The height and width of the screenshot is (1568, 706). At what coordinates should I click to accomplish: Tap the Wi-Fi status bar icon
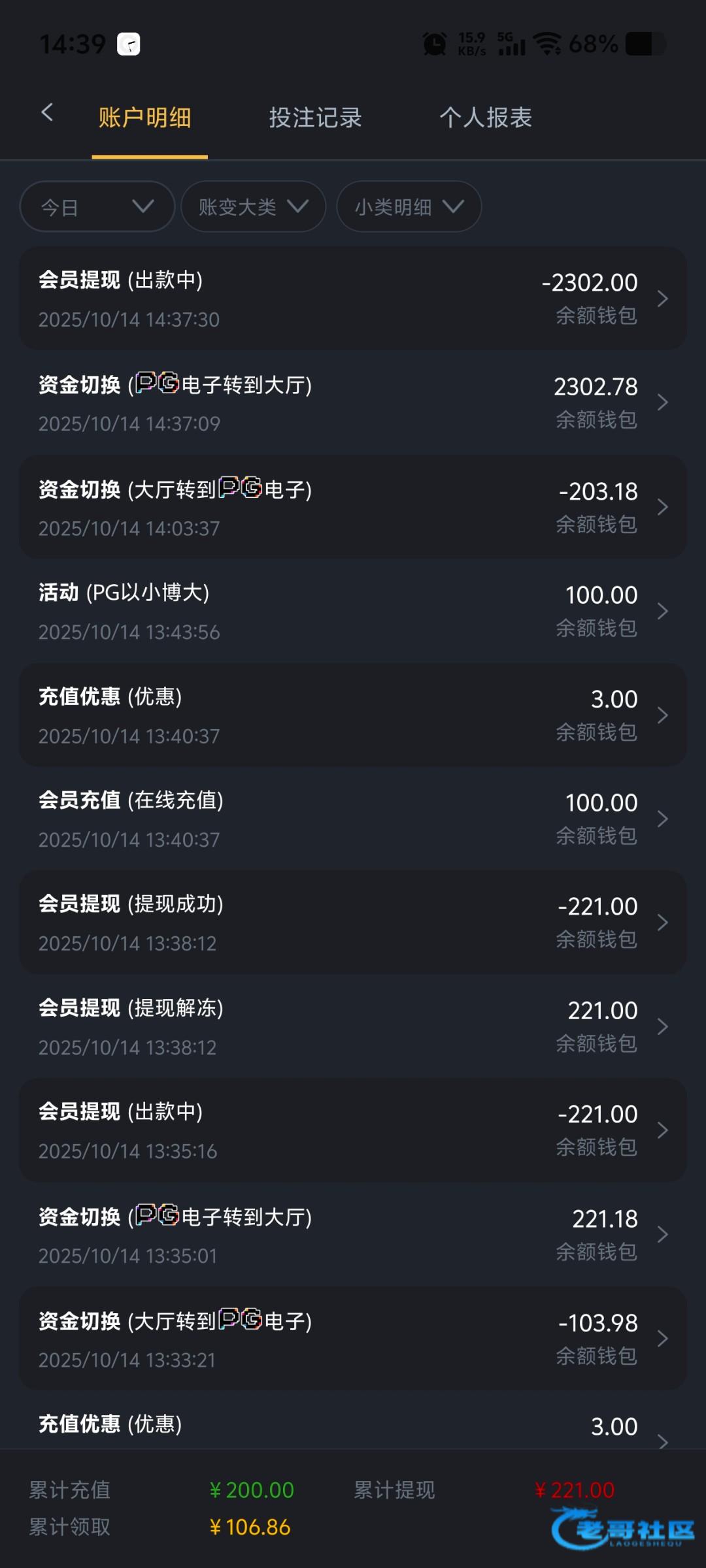[546, 44]
